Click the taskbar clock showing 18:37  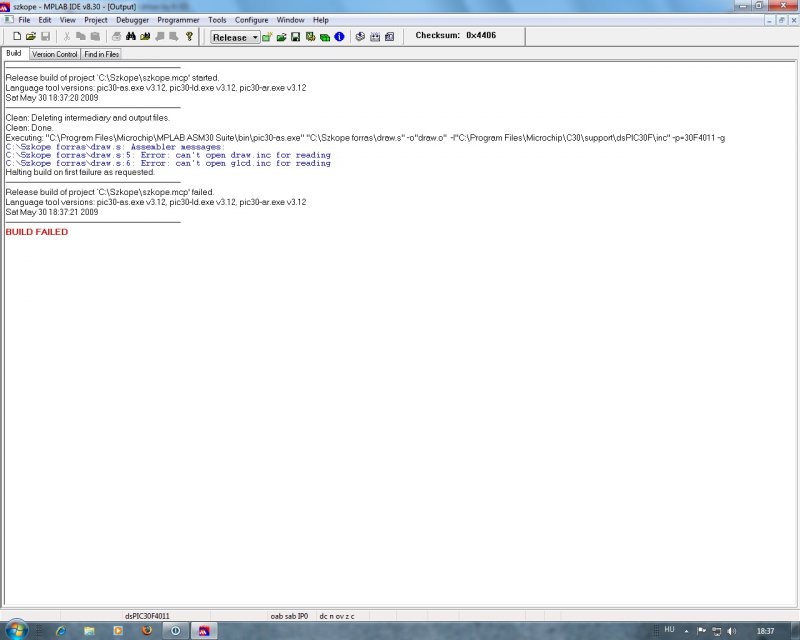[x=765, y=631]
